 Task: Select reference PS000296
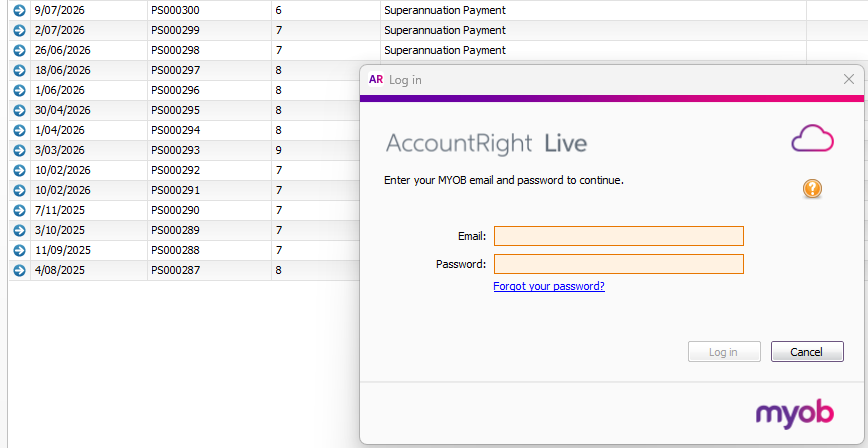(175, 90)
